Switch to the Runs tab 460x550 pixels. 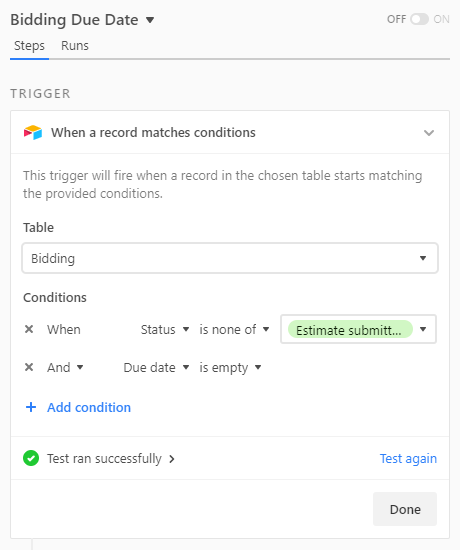coord(75,46)
